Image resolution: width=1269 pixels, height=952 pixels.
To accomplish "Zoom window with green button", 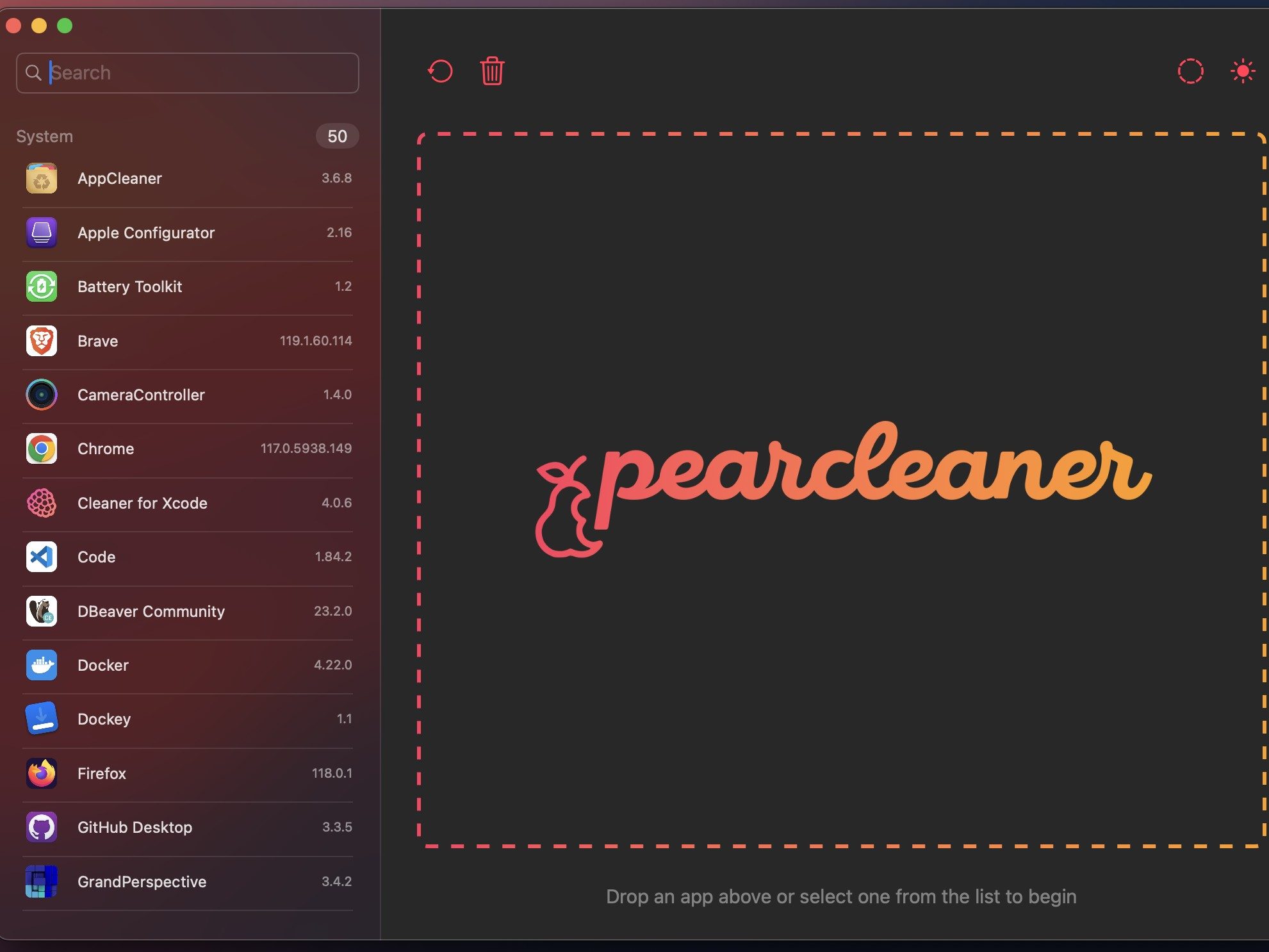I will tap(65, 26).
